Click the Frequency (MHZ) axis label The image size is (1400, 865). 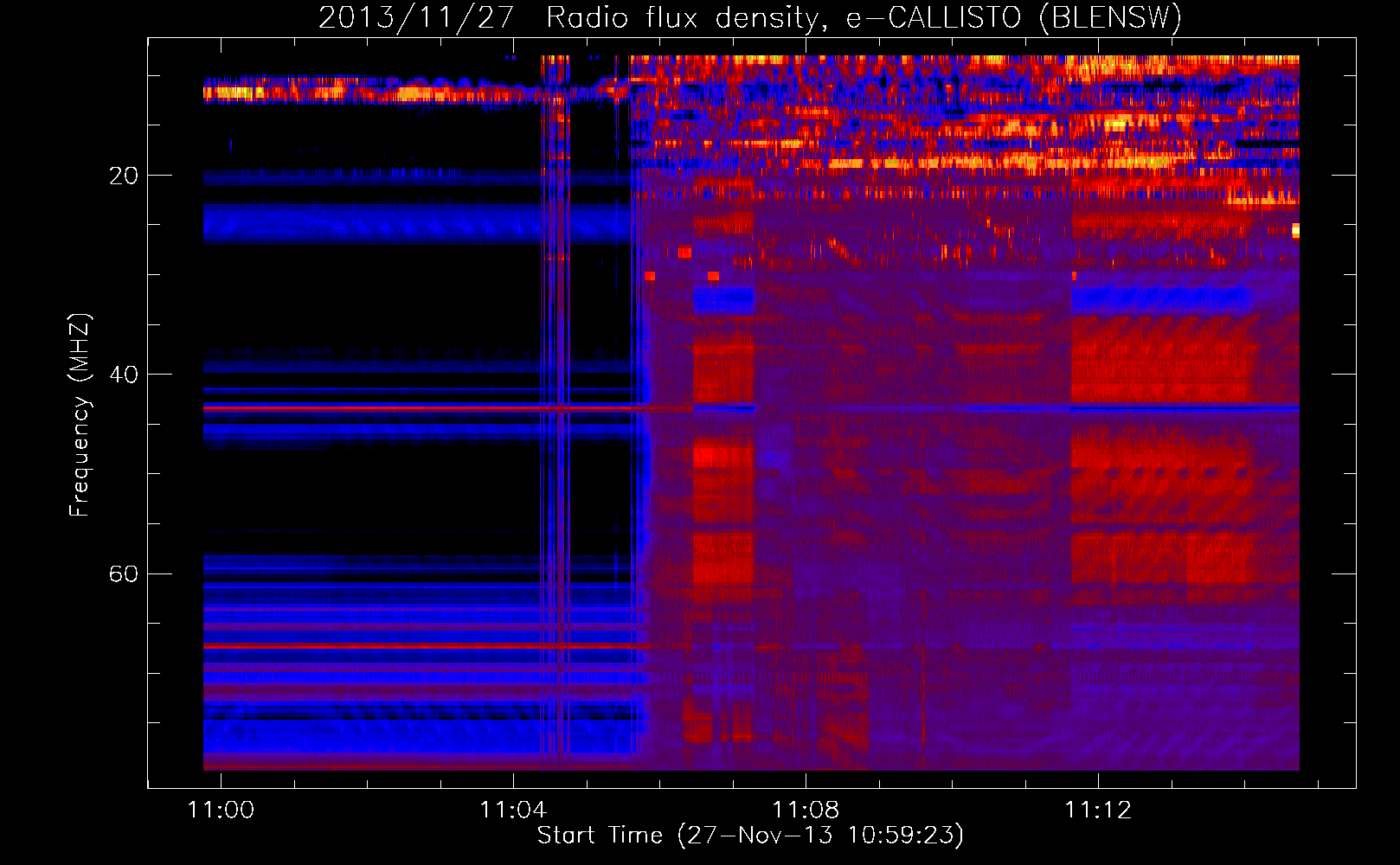pyautogui.click(x=80, y=415)
